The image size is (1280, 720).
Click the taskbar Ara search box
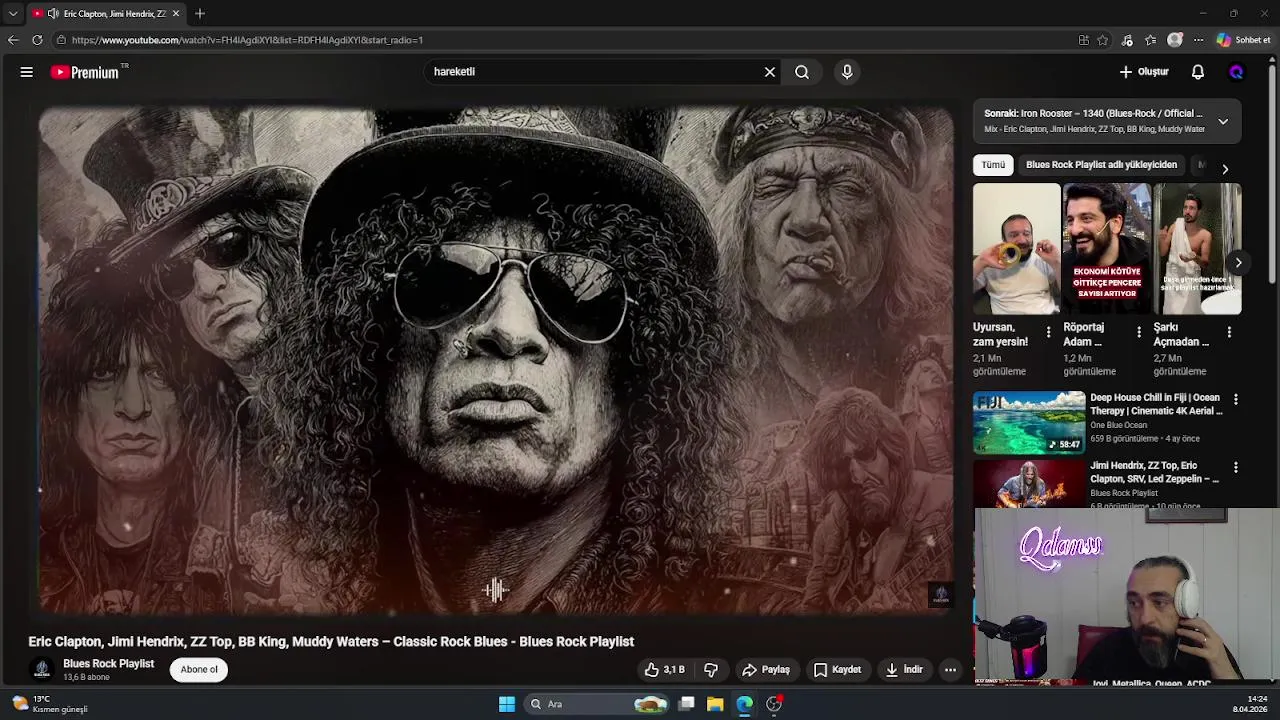[x=597, y=704]
